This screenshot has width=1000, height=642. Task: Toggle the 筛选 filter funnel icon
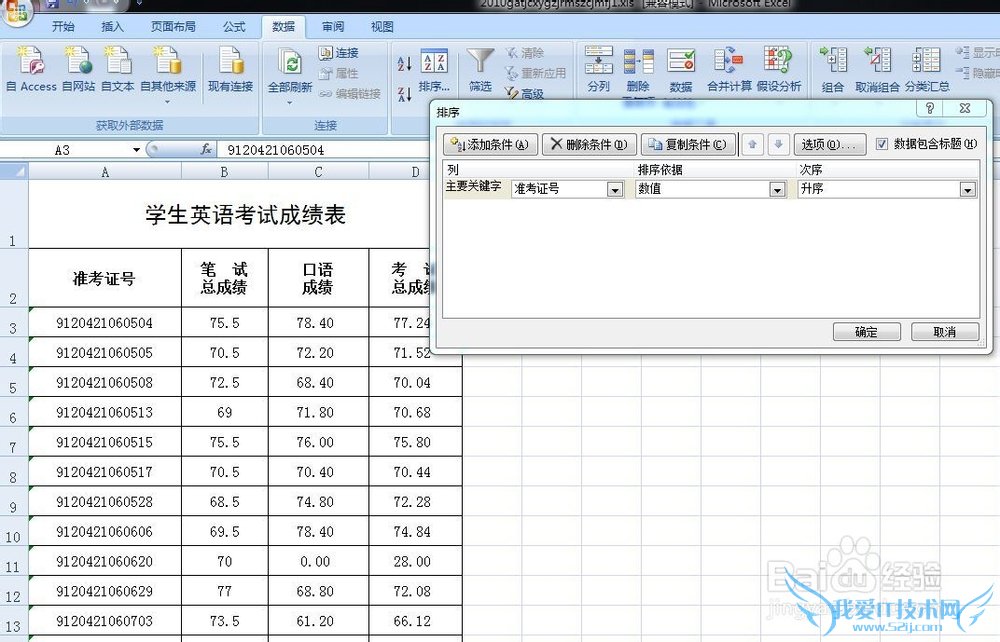[x=480, y=62]
